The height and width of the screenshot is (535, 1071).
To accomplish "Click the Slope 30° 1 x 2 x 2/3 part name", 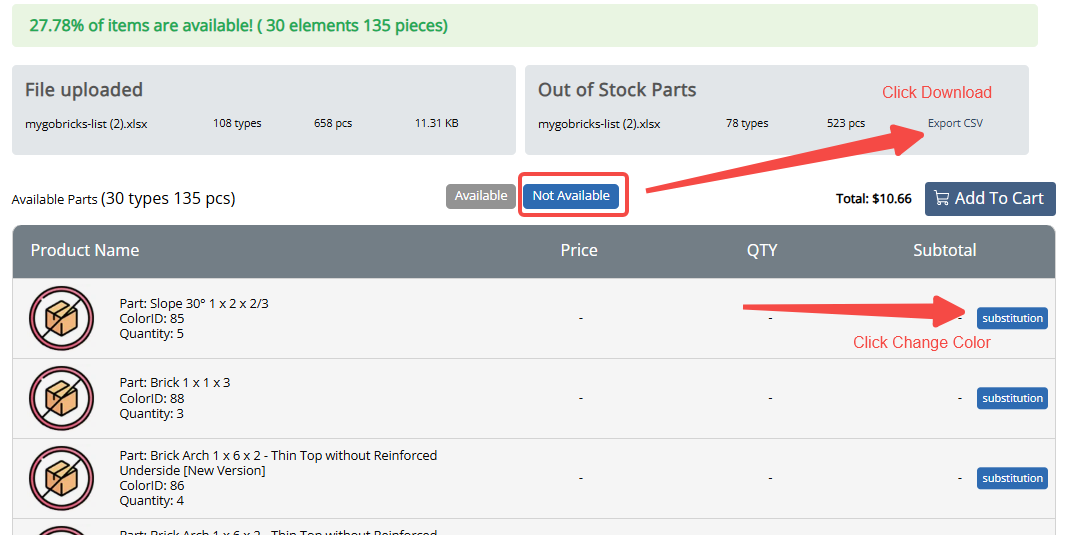I will pyautogui.click(x=194, y=303).
